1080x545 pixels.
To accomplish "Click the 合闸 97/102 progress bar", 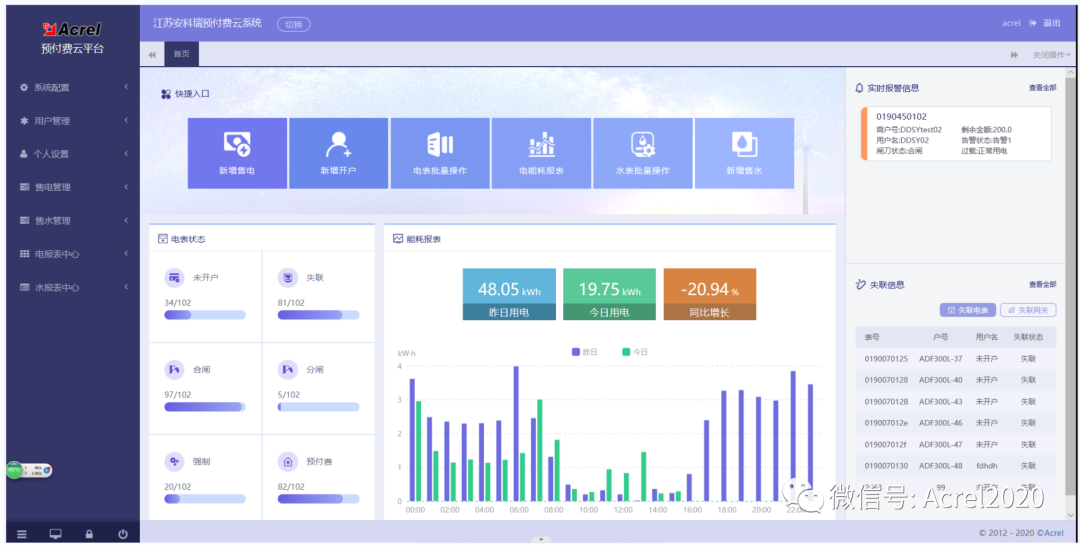I will (x=205, y=407).
